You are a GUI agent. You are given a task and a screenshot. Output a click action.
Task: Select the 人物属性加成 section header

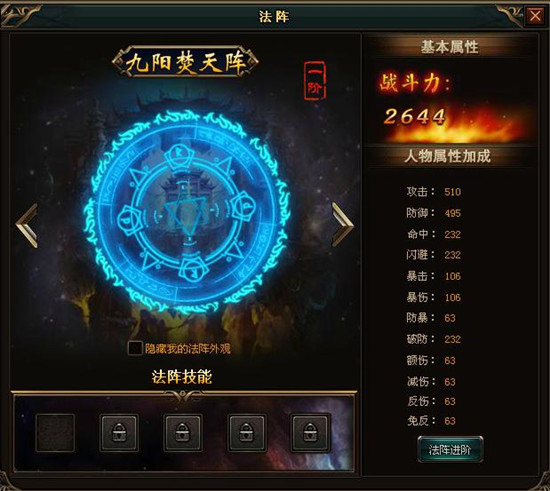447,156
